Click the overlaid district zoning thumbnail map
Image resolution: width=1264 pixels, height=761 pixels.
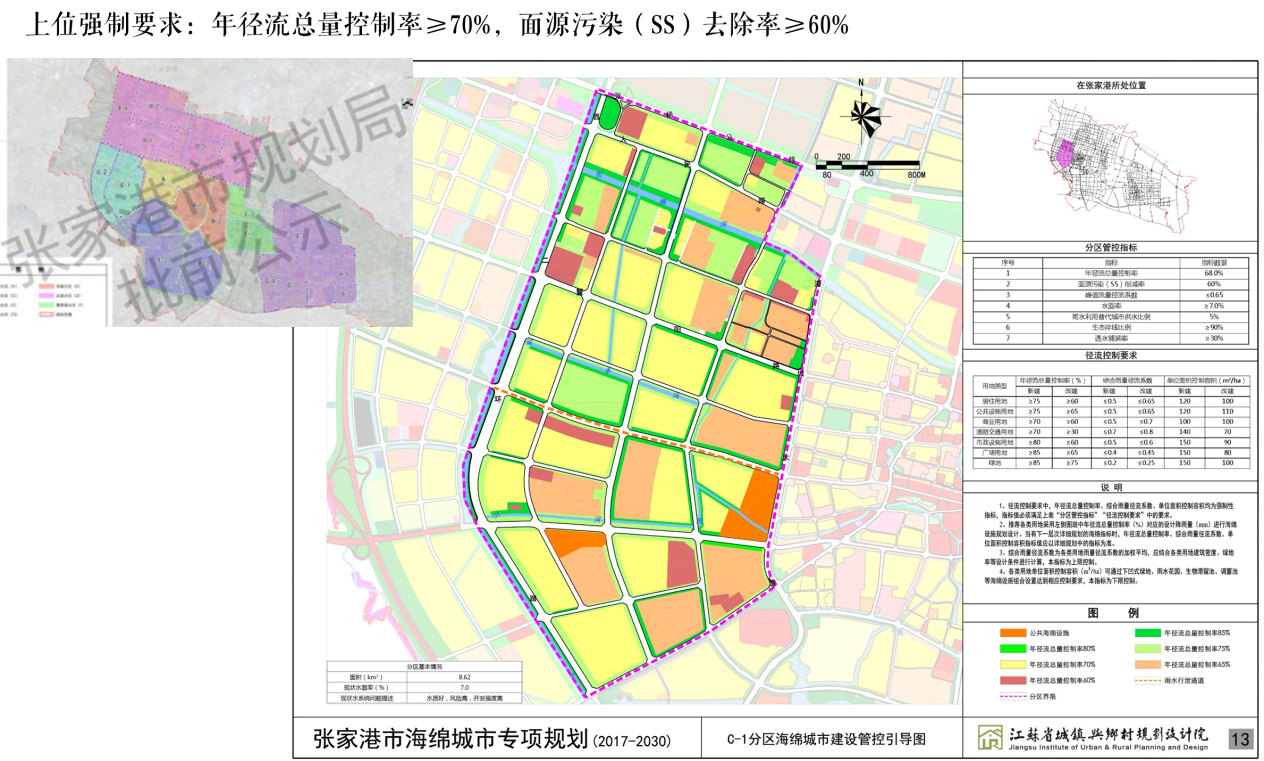210,192
